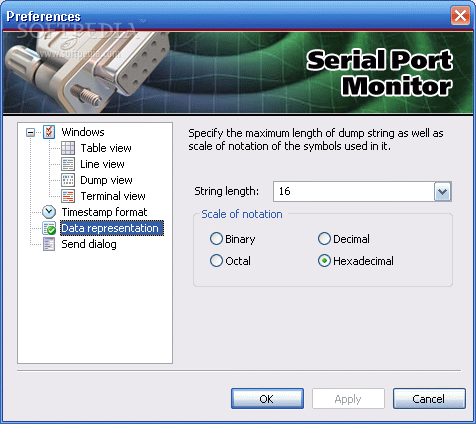The image size is (476, 424).
Task: Confirm preferences with OK button
Action: (x=267, y=399)
